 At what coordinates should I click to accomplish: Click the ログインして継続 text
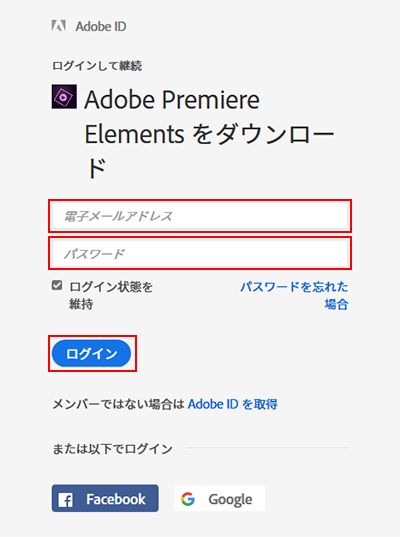(x=97, y=65)
